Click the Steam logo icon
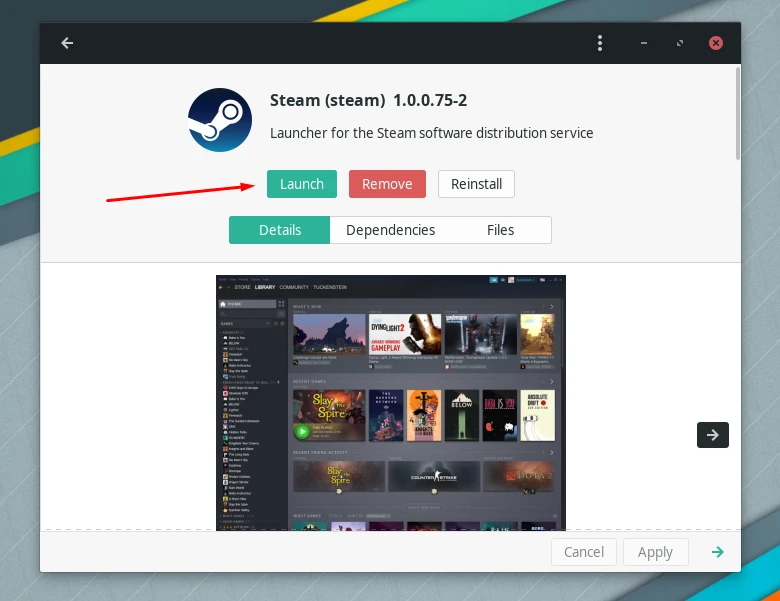This screenshot has width=780, height=601. [x=220, y=120]
